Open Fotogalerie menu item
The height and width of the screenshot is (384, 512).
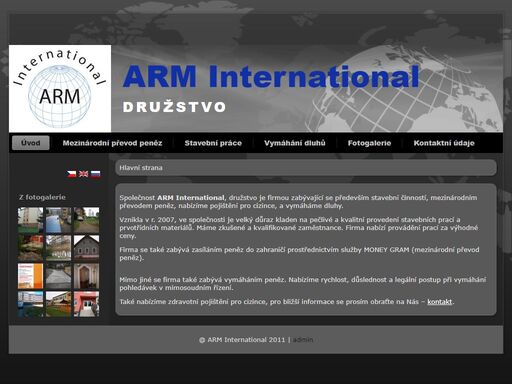point(369,143)
